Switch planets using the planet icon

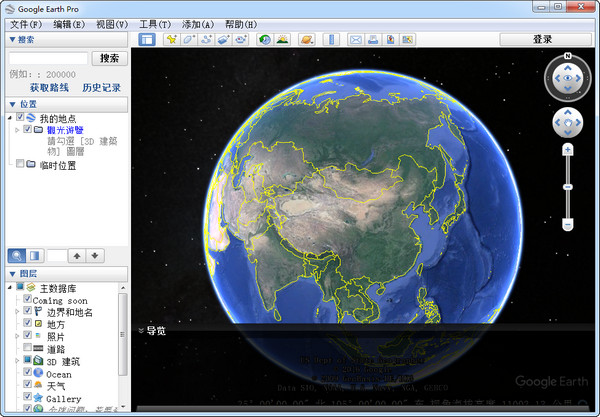click(307, 40)
